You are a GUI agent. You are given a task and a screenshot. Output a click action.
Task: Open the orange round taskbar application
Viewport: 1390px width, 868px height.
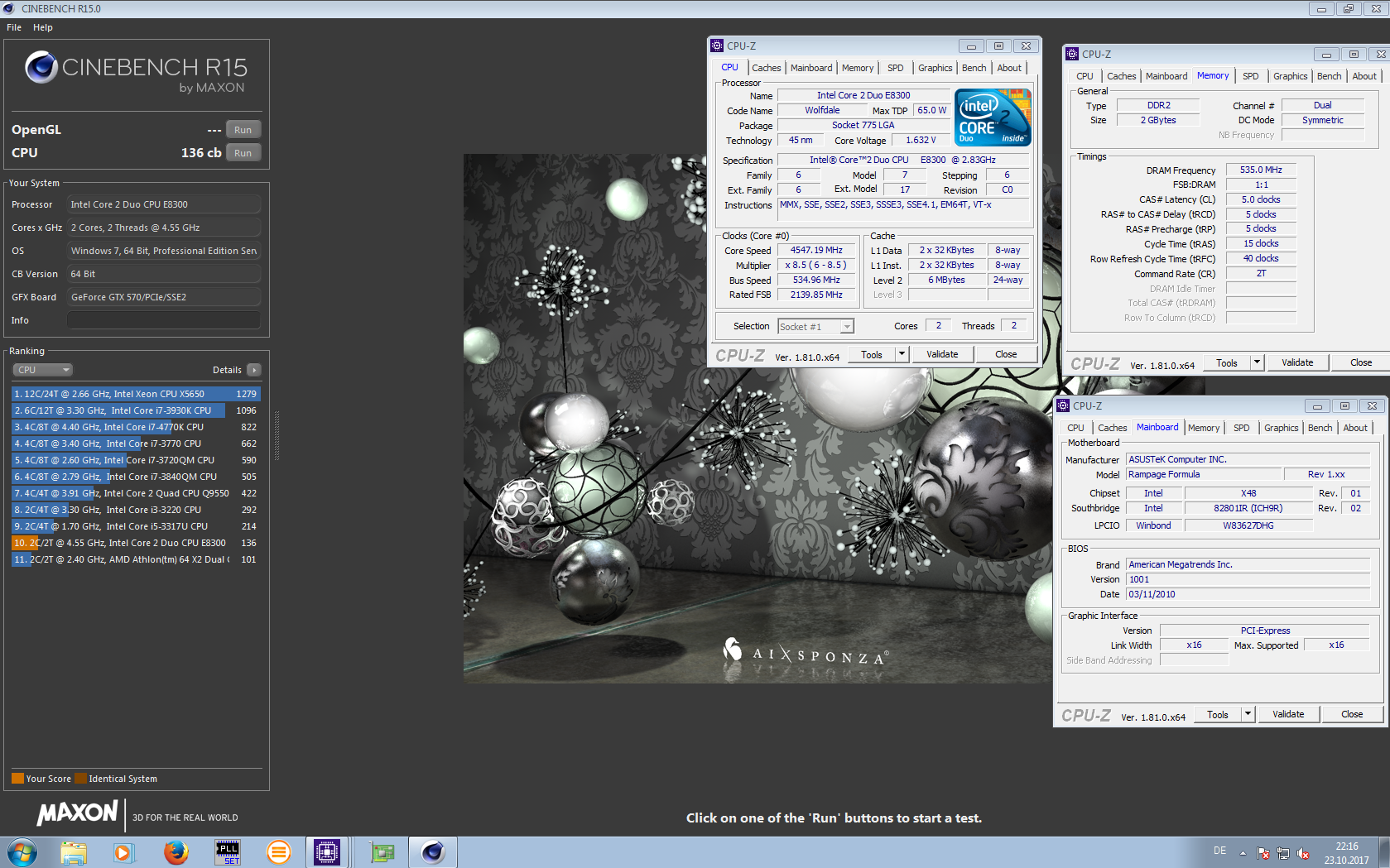(x=279, y=851)
